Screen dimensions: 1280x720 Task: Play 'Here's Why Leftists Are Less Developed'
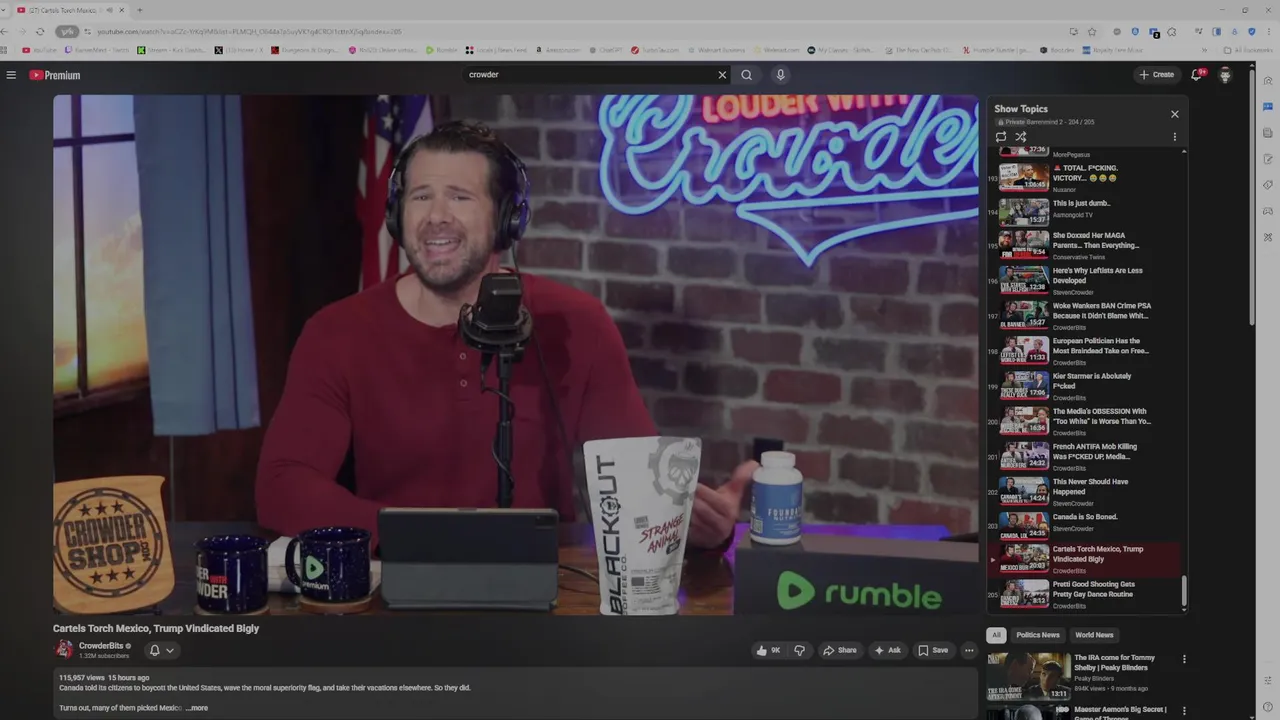(x=1084, y=281)
